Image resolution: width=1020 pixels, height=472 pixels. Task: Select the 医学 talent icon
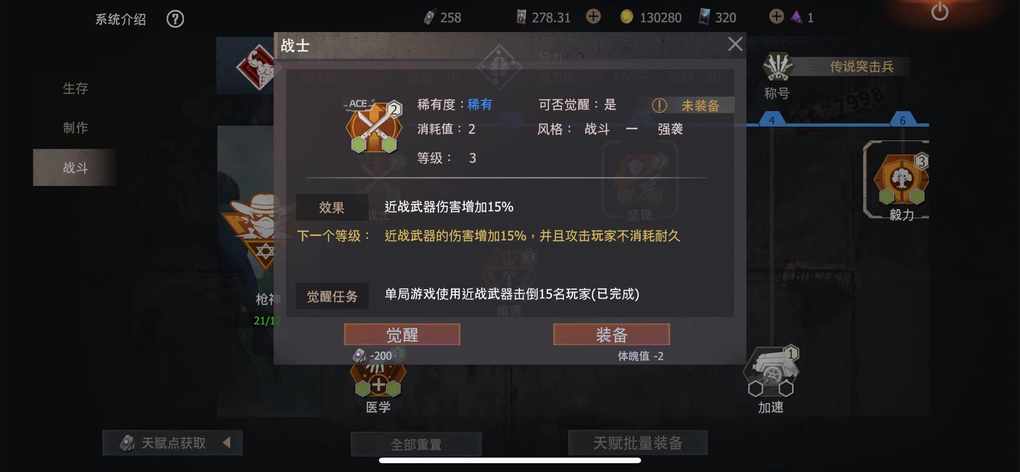(378, 379)
